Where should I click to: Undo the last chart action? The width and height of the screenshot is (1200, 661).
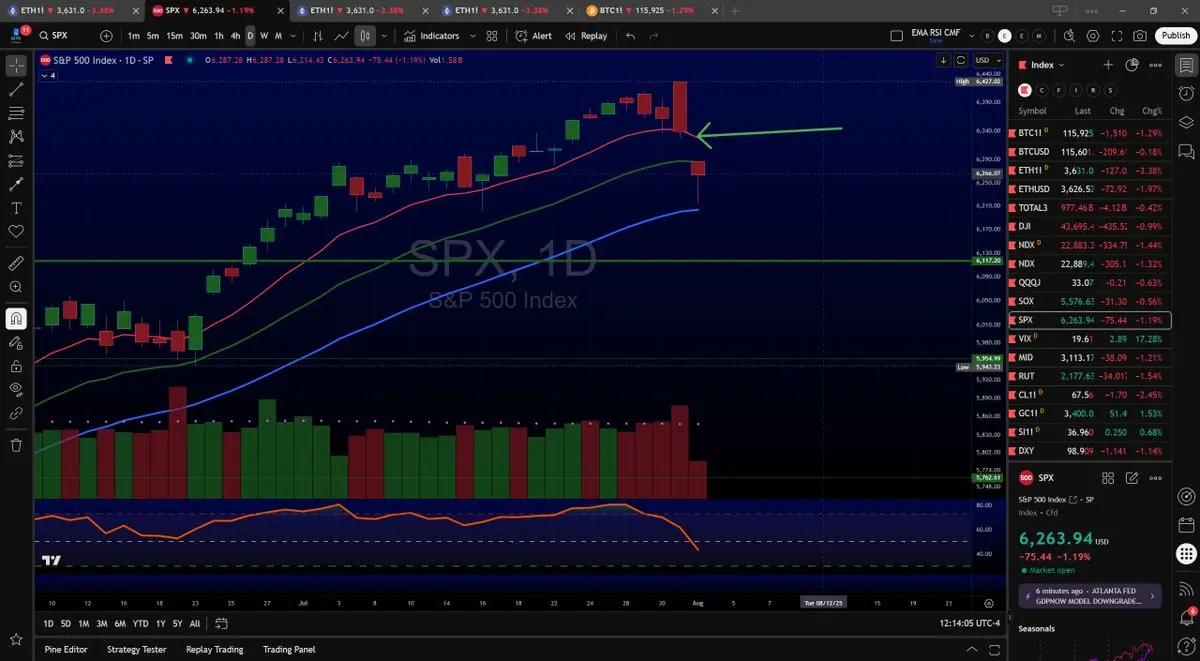[x=630, y=36]
